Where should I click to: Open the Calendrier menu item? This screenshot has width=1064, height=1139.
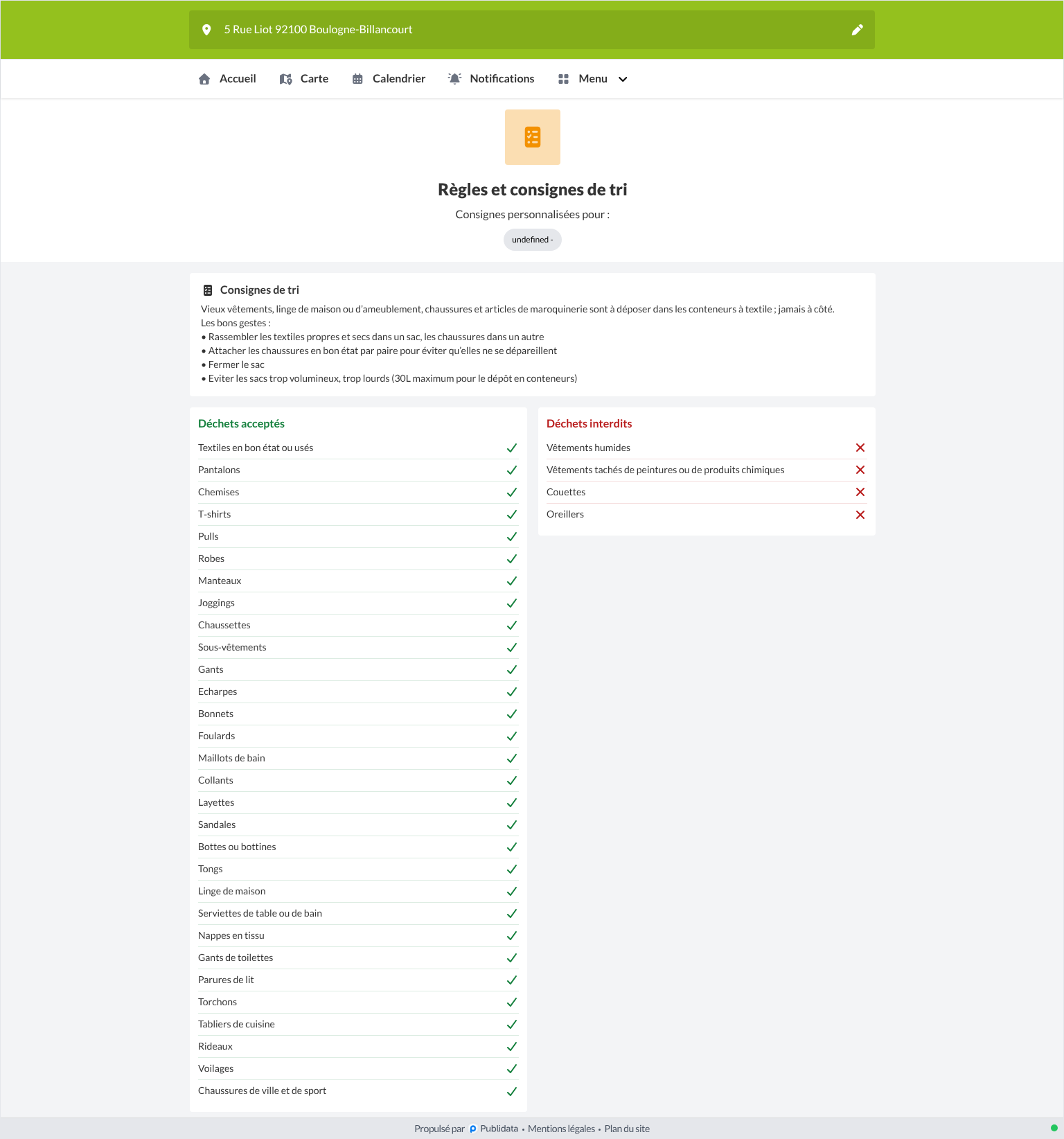click(x=389, y=79)
